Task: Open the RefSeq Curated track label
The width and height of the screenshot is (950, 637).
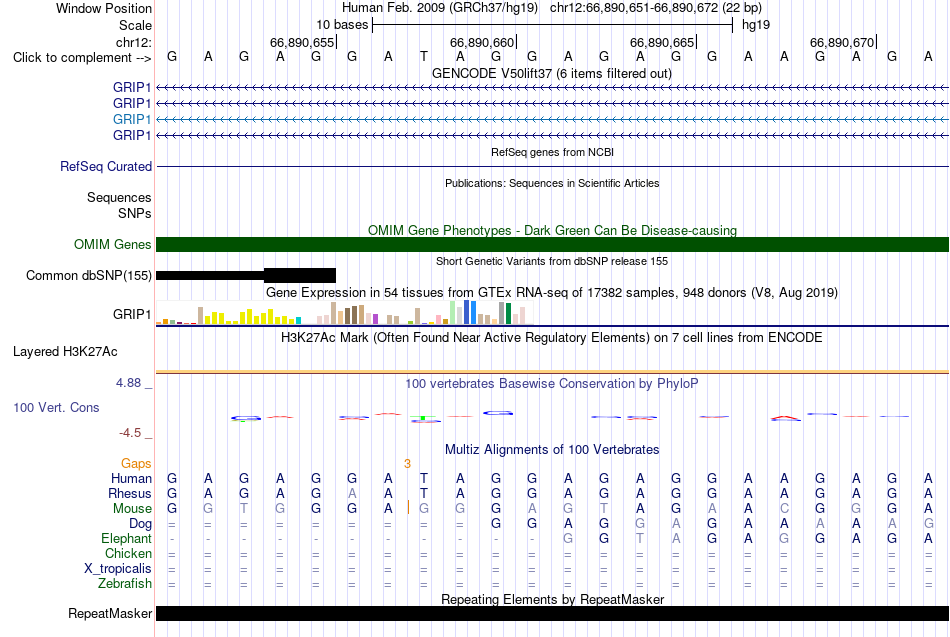Action: click(x=105, y=166)
